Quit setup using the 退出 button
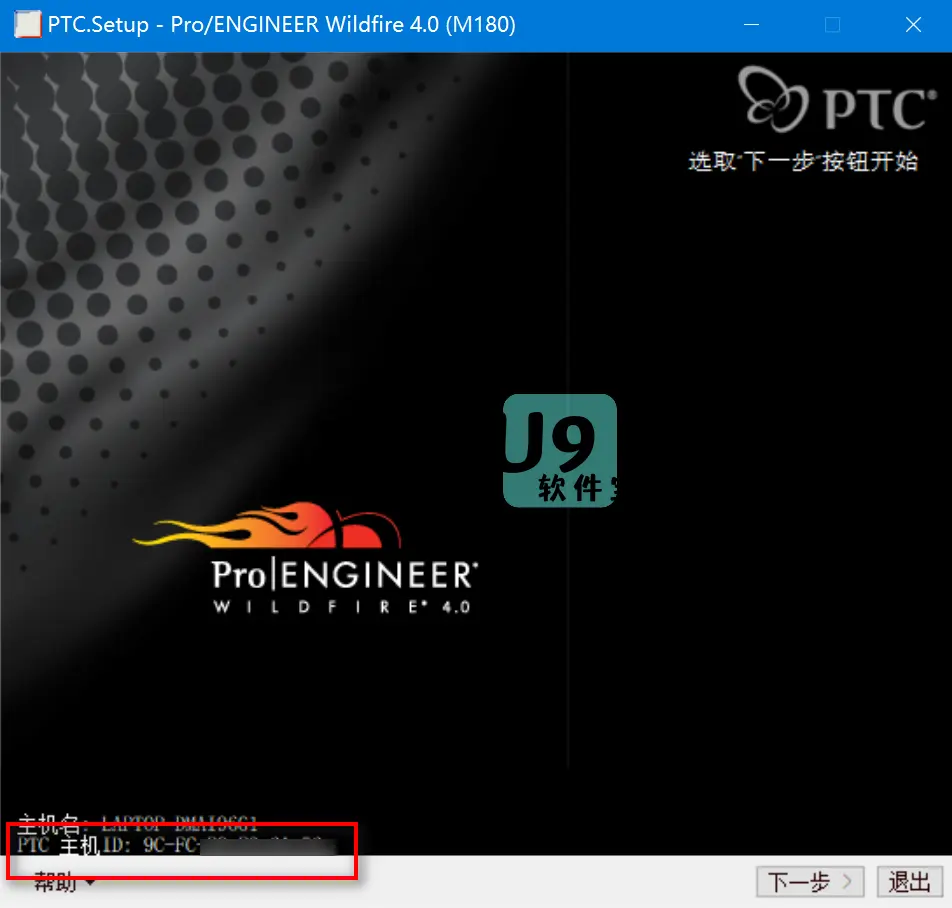This screenshot has width=952, height=908. click(910, 881)
